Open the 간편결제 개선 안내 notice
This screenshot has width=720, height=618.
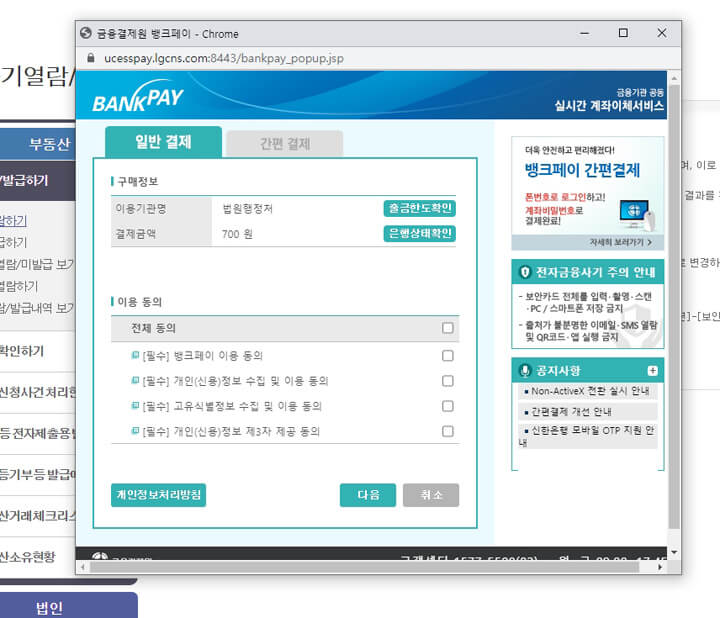571,411
